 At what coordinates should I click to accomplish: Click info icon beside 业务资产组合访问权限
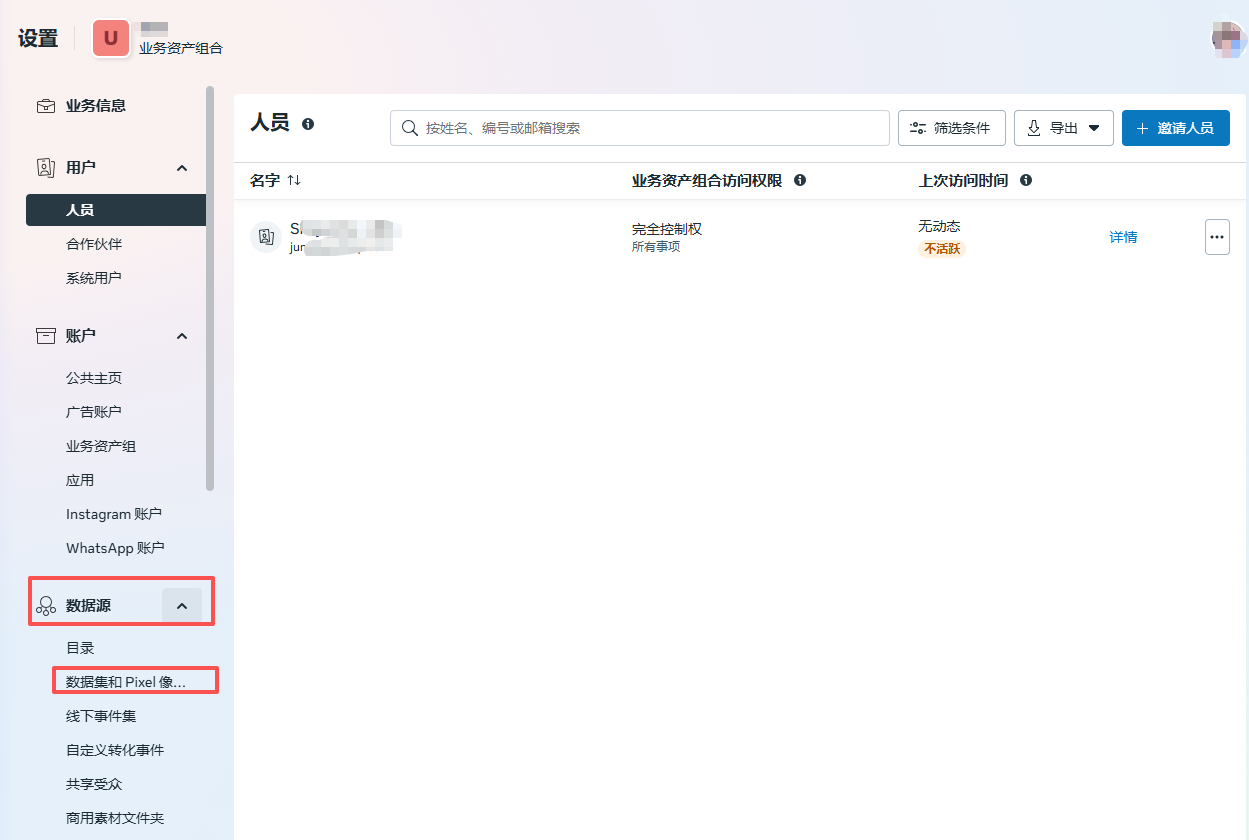point(800,181)
